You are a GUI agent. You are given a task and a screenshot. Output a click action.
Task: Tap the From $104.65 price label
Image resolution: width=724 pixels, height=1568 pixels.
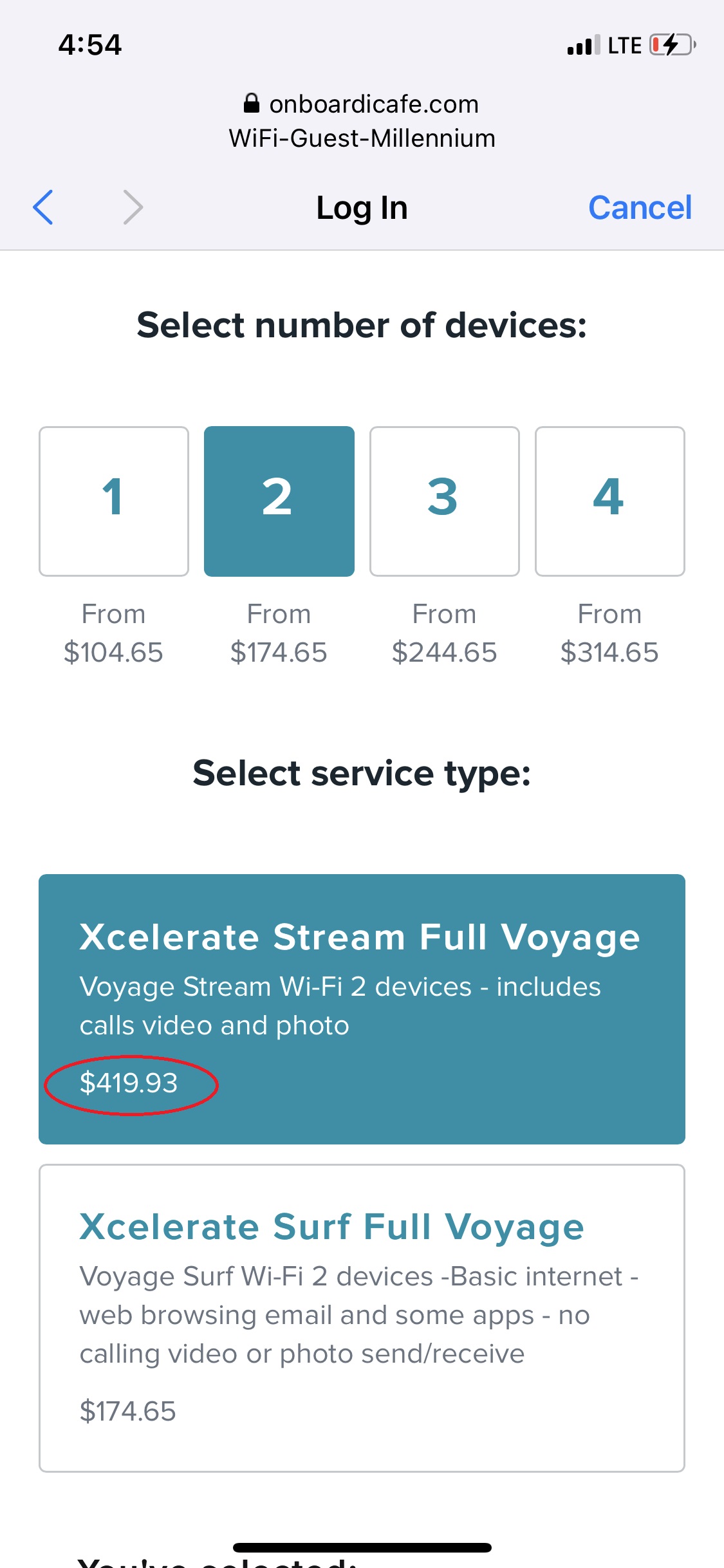(114, 633)
